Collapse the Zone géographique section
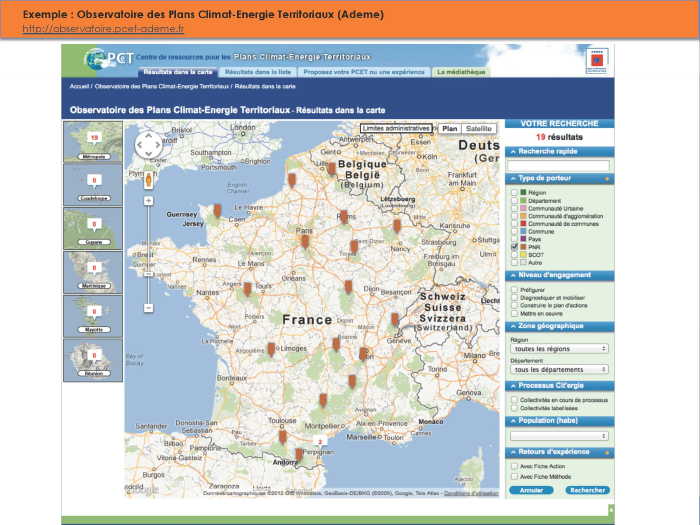The height and width of the screenshot is (525, 700). pyautogui.click(x=559, y=326)
